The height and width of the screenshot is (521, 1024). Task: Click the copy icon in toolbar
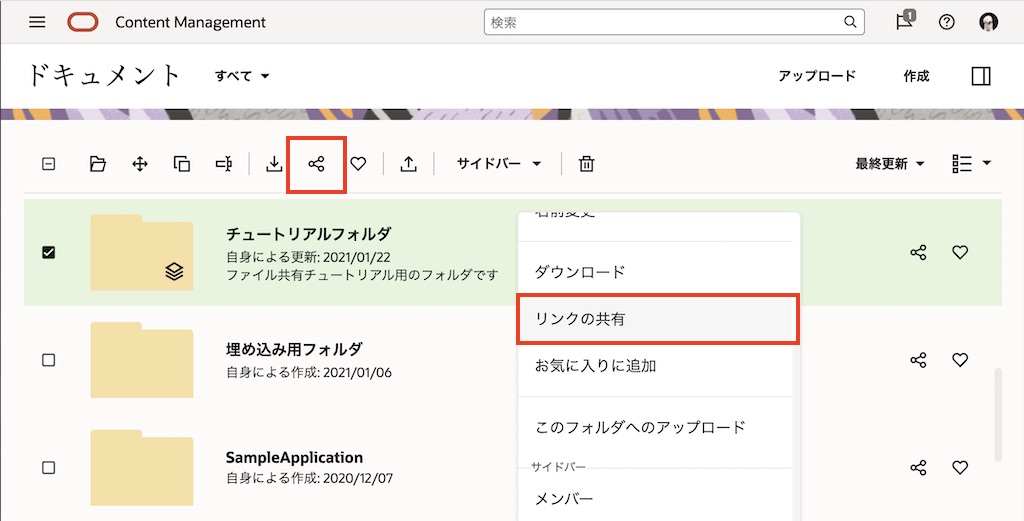tap(182, 164)
